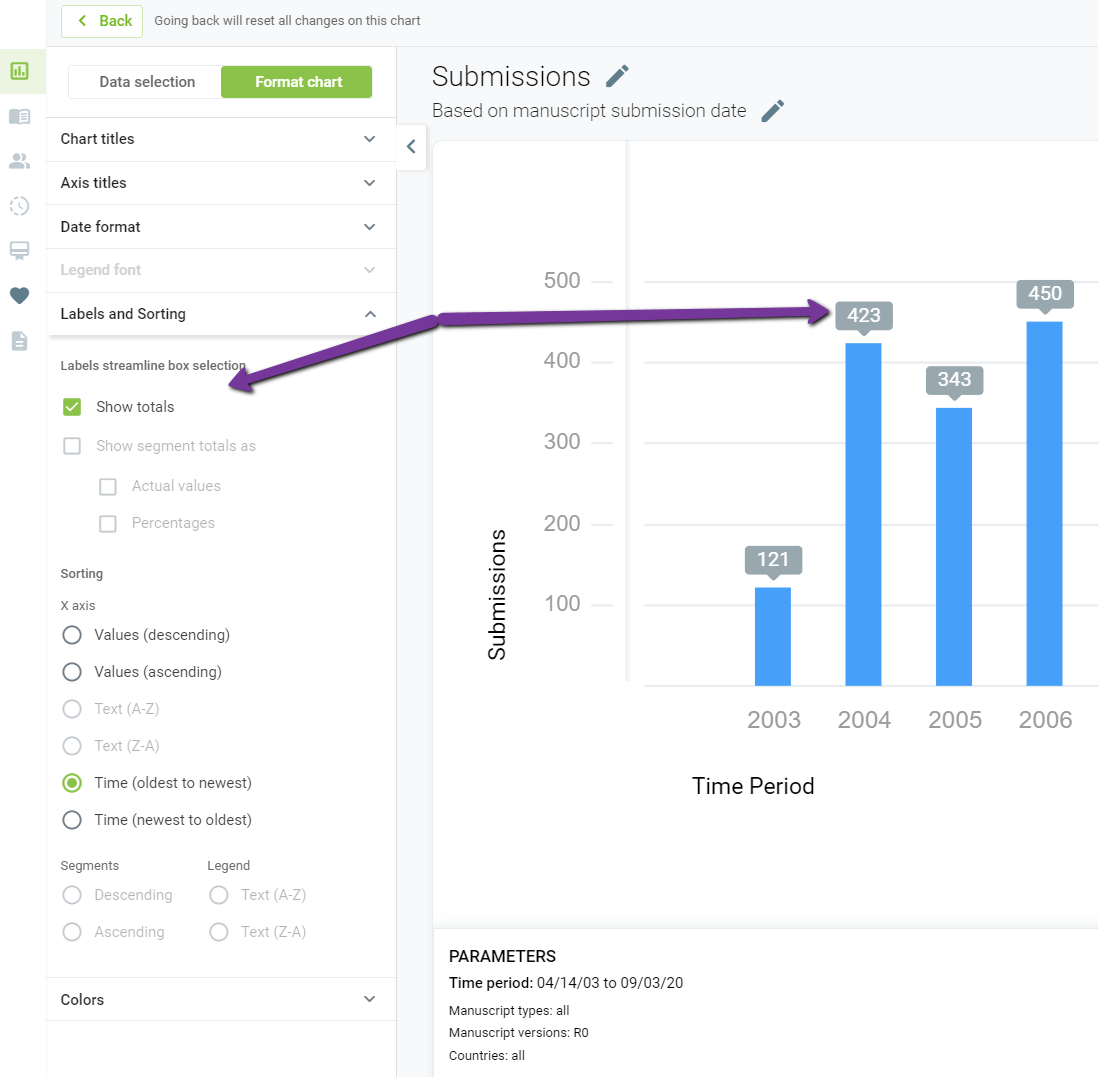Open the presentation screen sidebar icon
The height and width of the screenshot is (1077, 1098).
20,251
